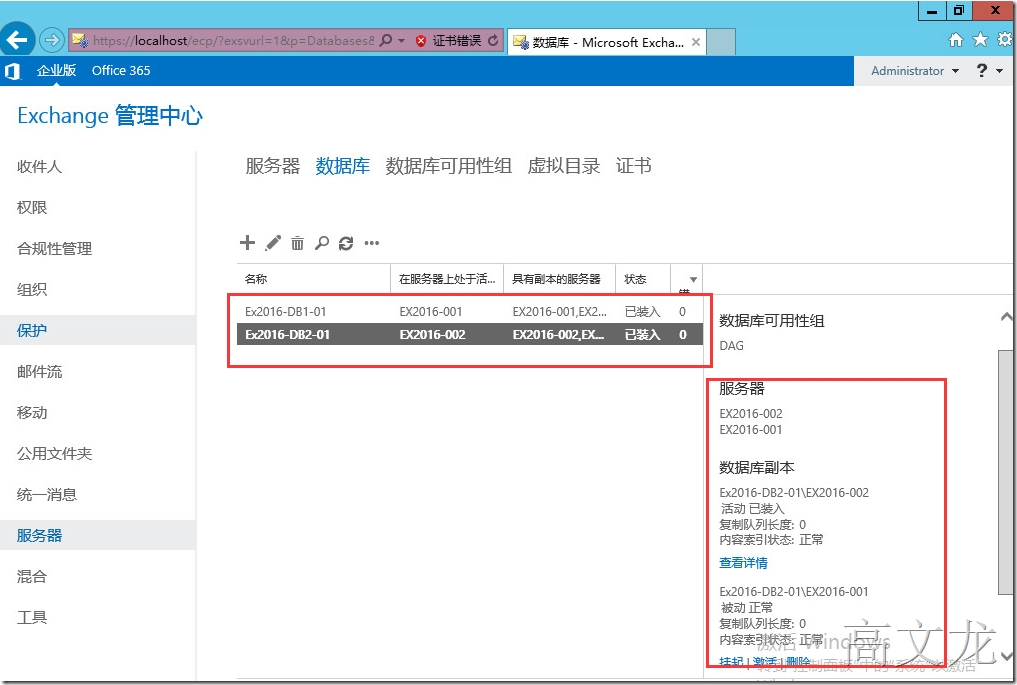This screenshot has height=685, width=1017.
Task: Open the 证书 tab
Action: [x=634, y=166]
